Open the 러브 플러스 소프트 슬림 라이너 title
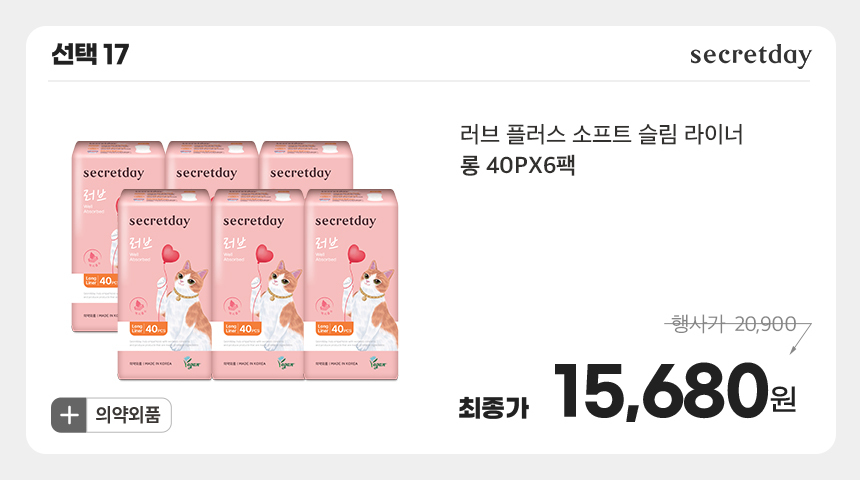This screenshot has height=500, width=860. click(x=601, y=134)
